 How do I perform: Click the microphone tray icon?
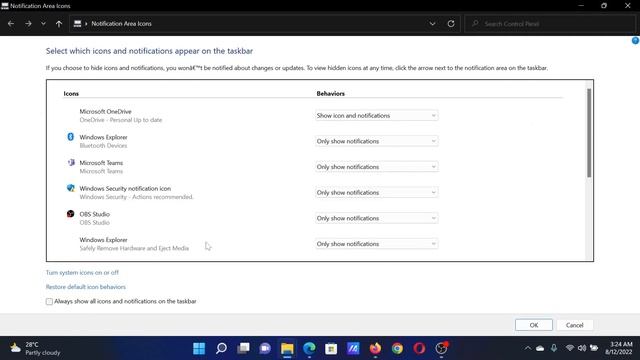[x=554, y=348]
